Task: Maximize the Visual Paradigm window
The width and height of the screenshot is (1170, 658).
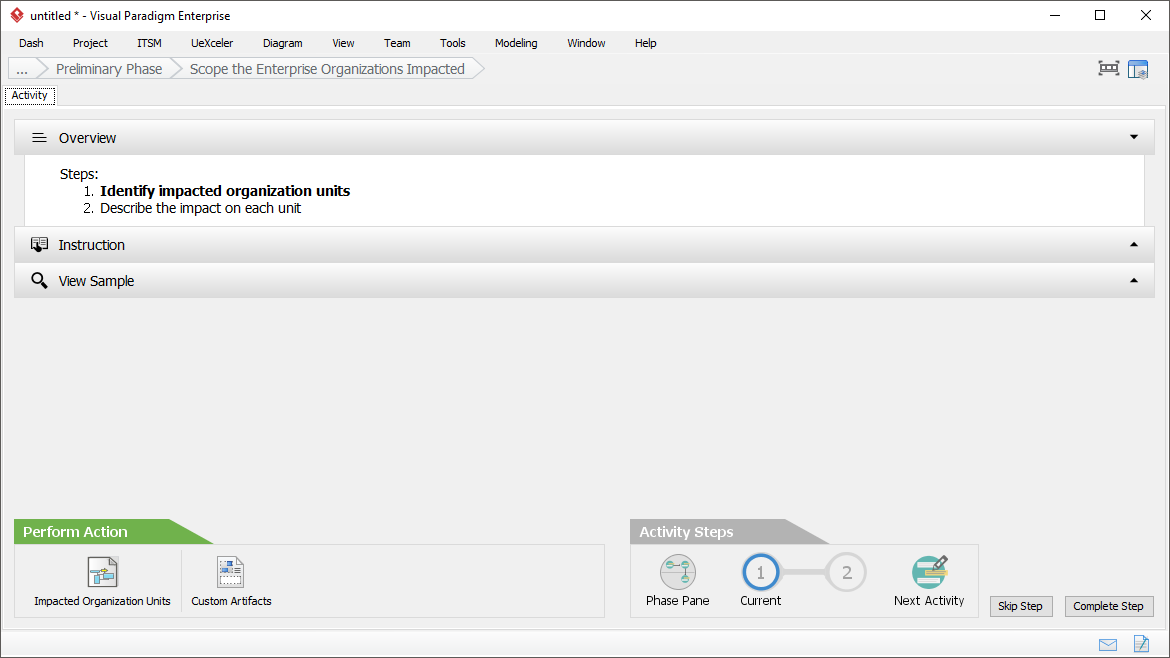Action: [x=1100, y=15]
